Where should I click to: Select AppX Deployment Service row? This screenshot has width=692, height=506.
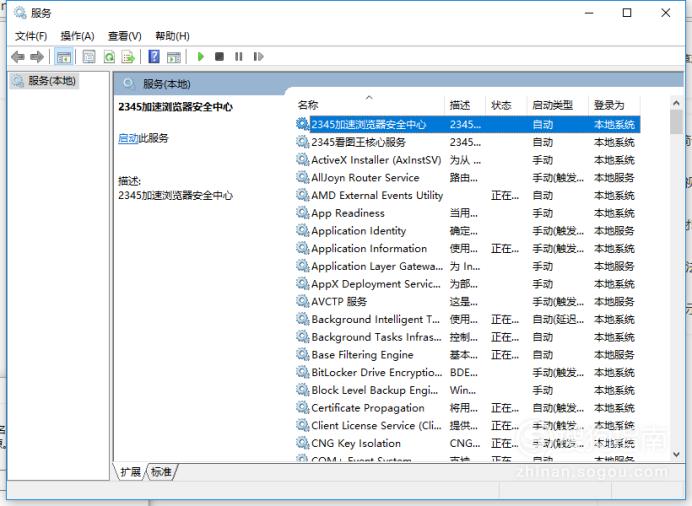click(467, 284)
